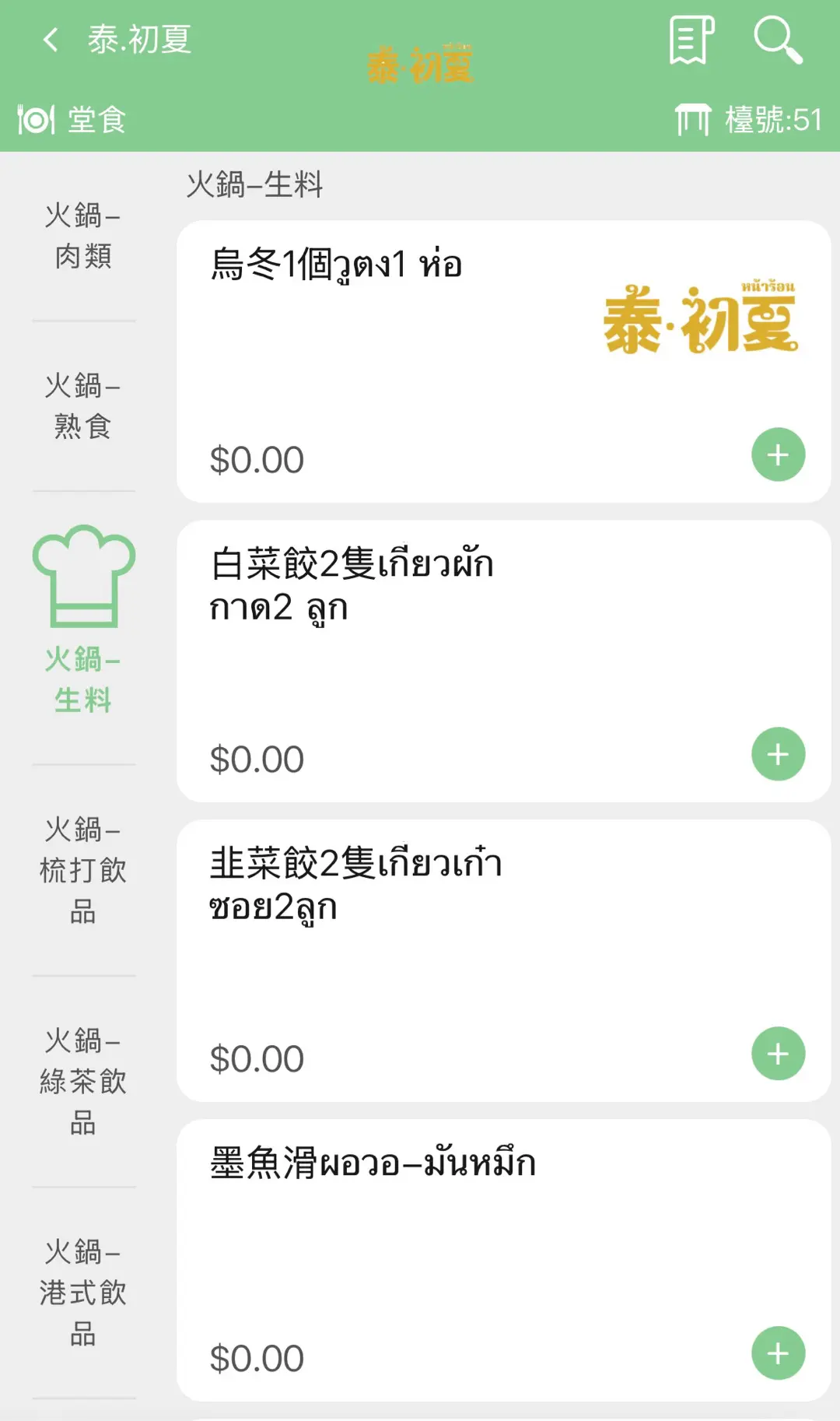The width and height of the screenshot is (840, 1421).
Task: Tap the table number 51 icon
Action: point(692,120)
